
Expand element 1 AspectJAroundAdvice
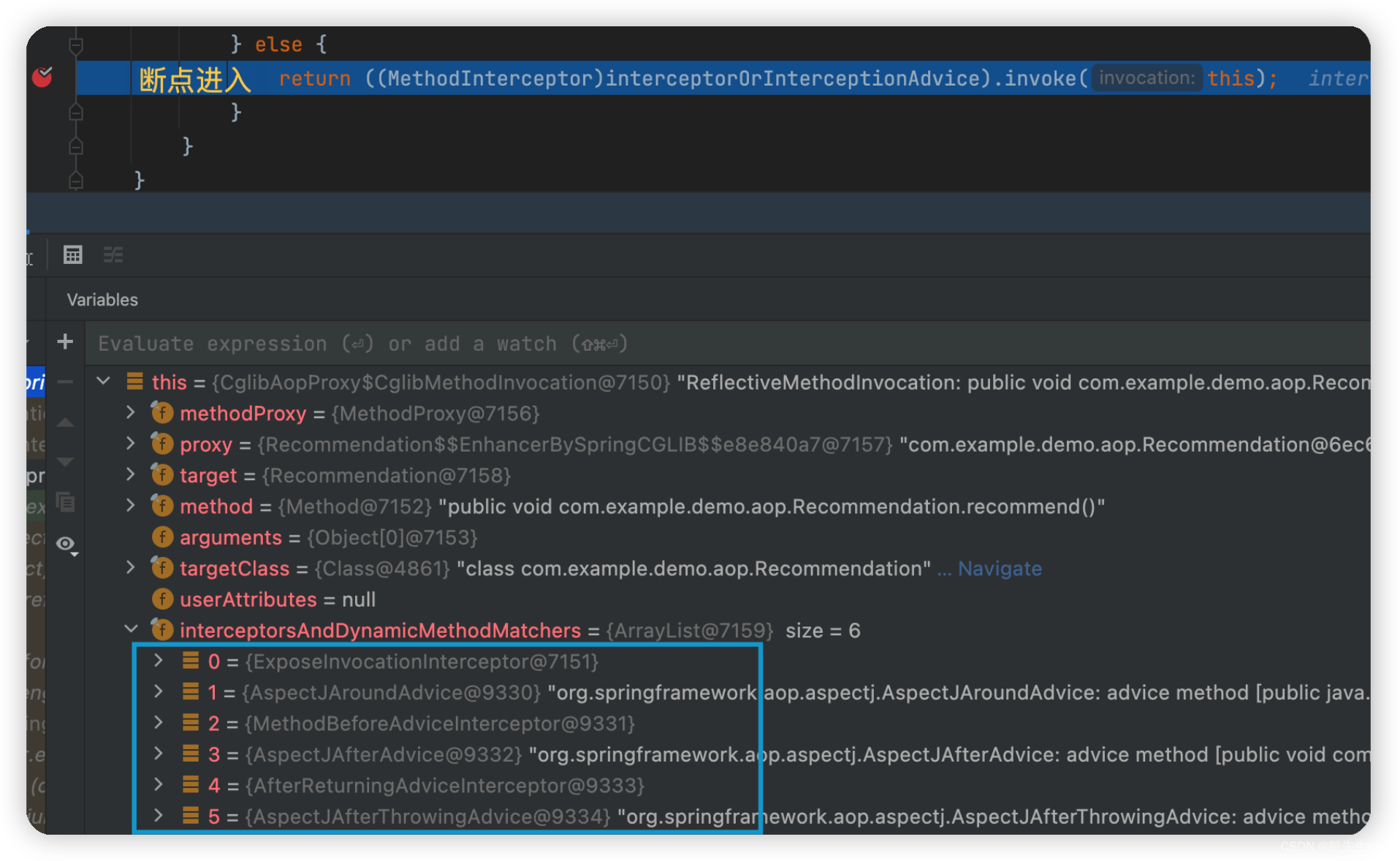(159, 691)
